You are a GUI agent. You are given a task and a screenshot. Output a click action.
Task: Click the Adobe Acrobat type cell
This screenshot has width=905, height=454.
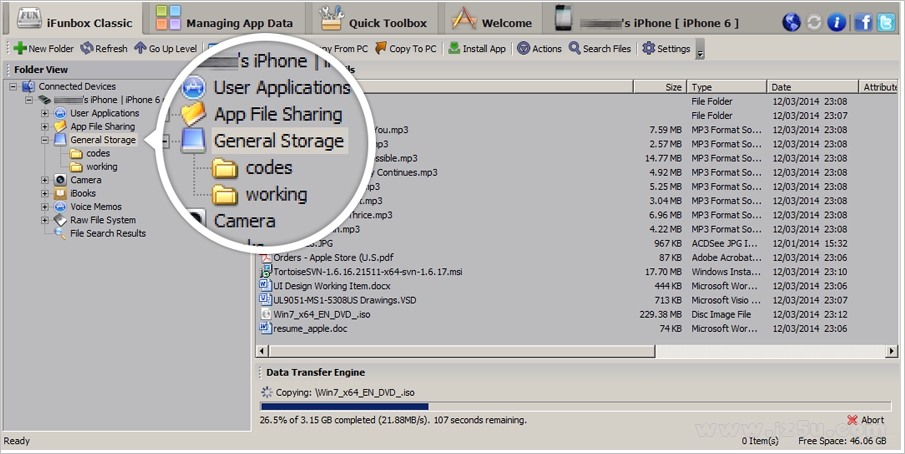coord(726,258)
